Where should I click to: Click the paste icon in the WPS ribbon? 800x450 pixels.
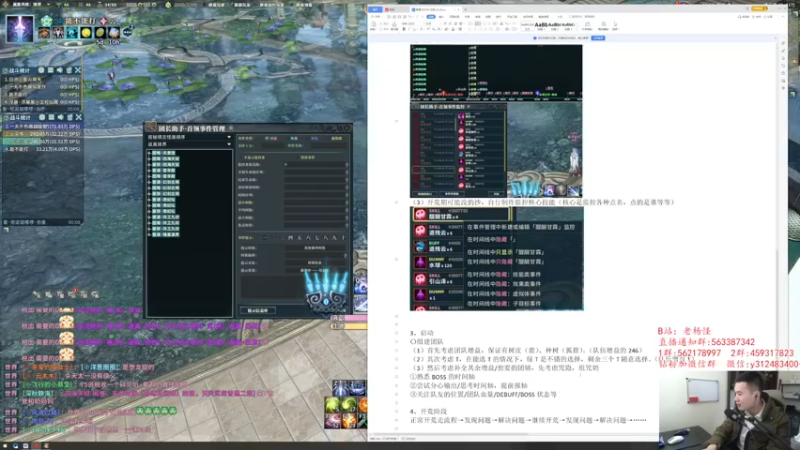point(373,26)
